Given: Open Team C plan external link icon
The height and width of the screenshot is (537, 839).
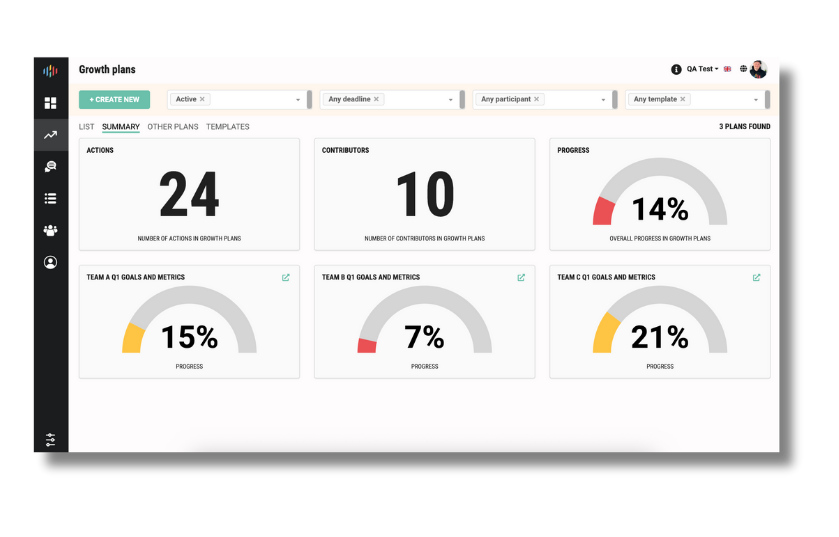Looking at the screenshot, I should point(757,278).
